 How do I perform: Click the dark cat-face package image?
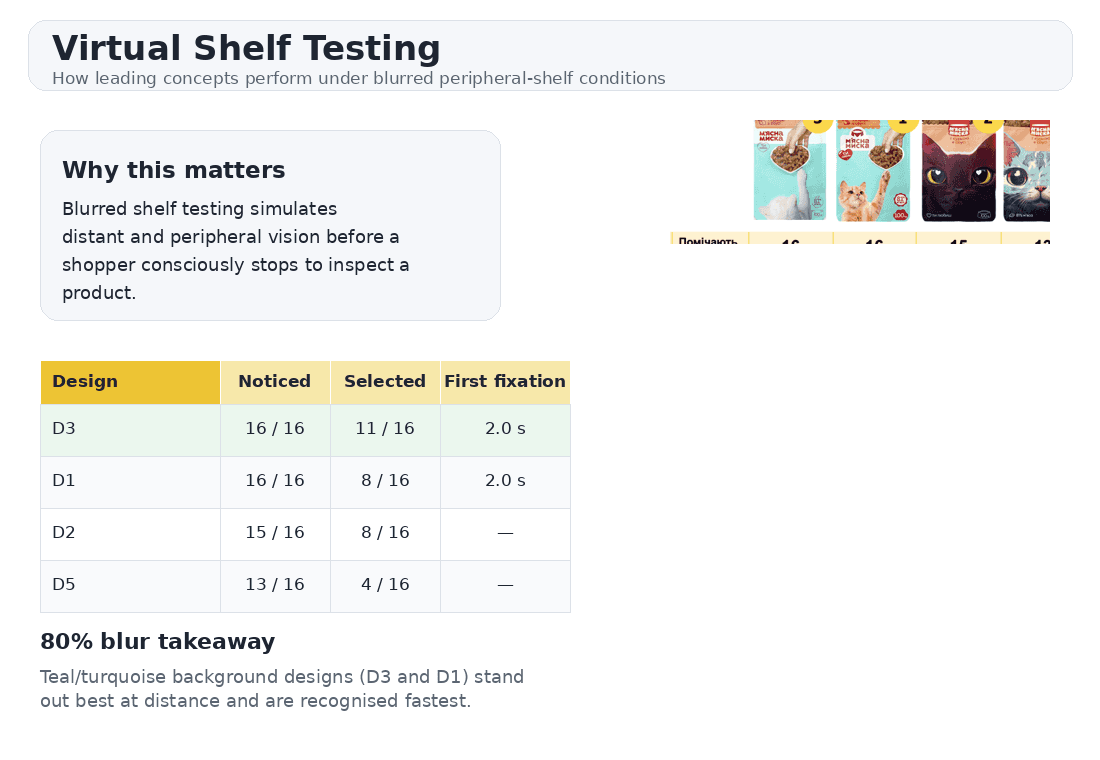(958, 172)
